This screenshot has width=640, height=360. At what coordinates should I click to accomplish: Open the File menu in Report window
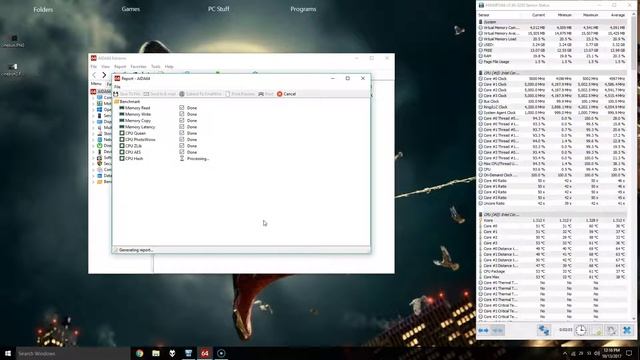click(117, 87)
